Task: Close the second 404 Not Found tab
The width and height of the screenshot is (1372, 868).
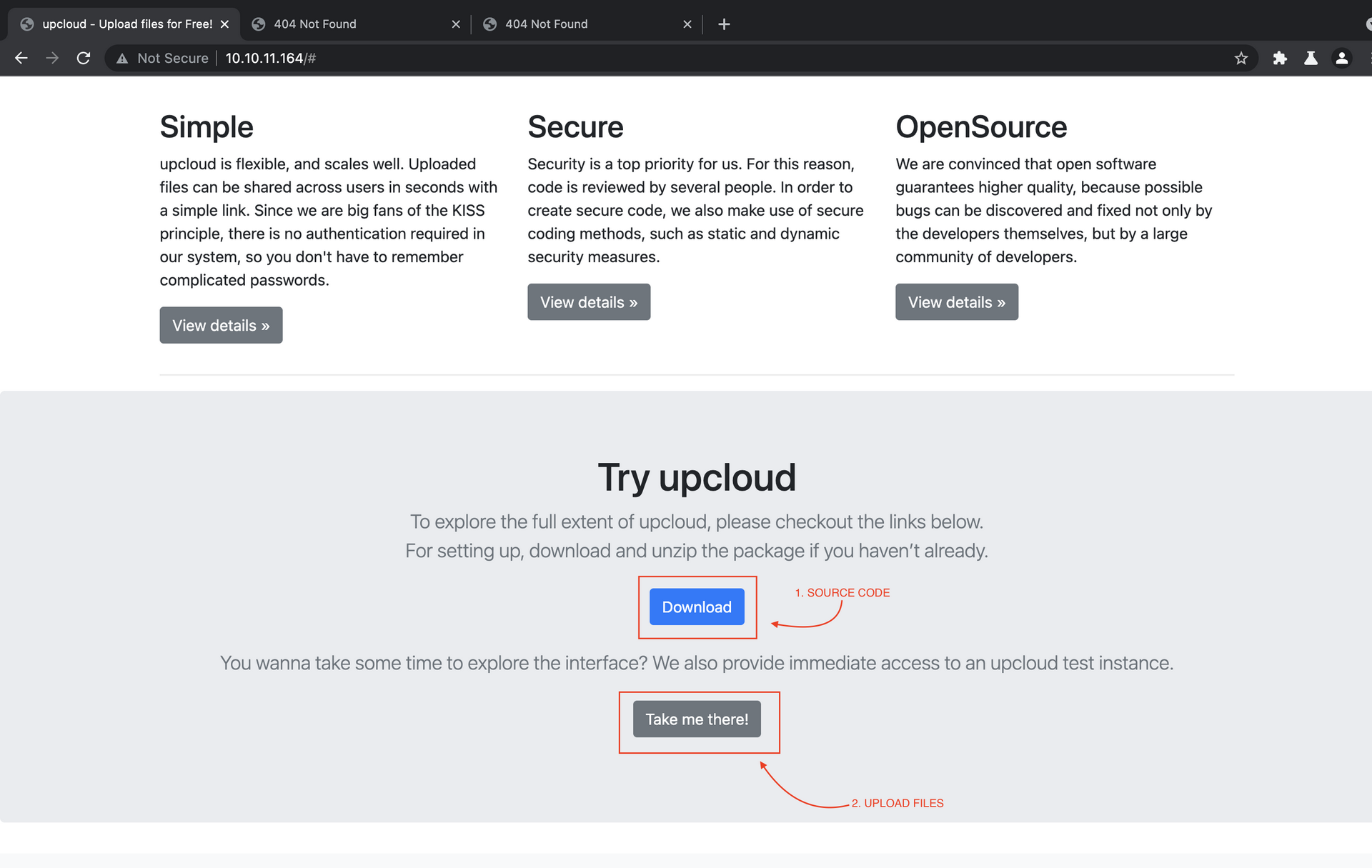Action: pos(687,24)
